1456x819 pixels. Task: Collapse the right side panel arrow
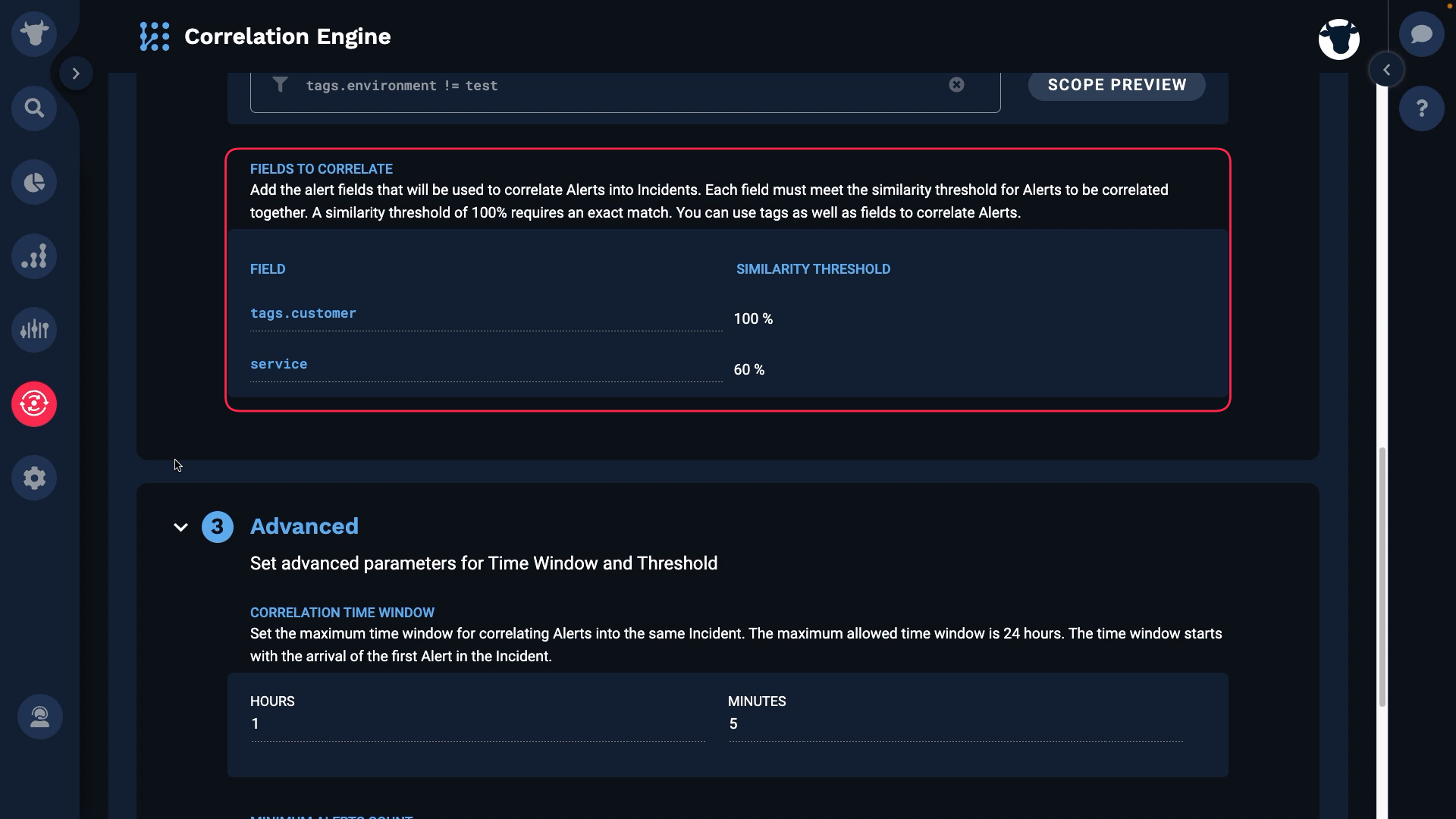click(1386, 70)
